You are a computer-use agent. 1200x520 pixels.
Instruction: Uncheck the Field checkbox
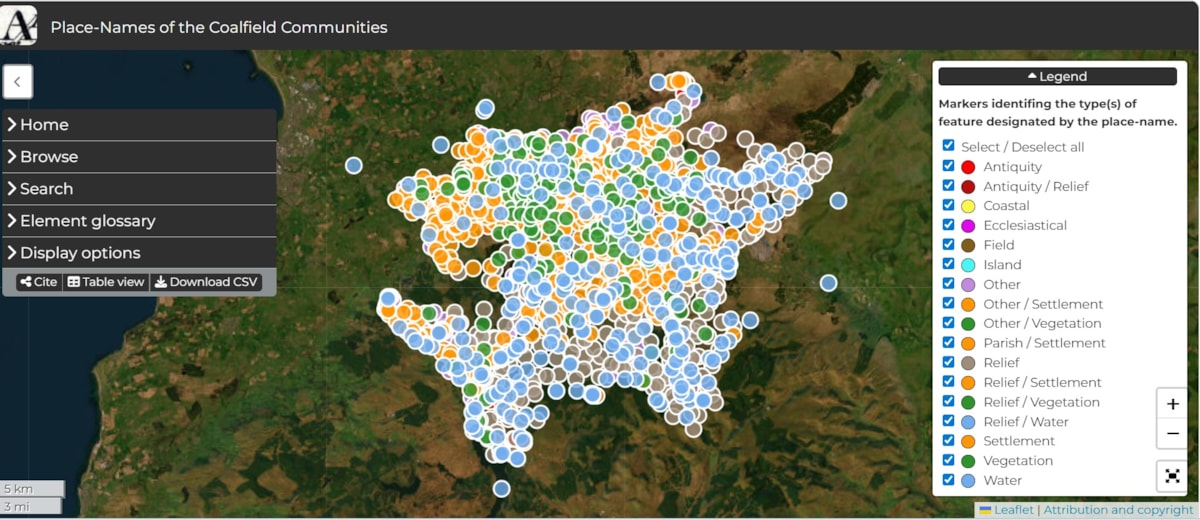[x=948, y=244]
